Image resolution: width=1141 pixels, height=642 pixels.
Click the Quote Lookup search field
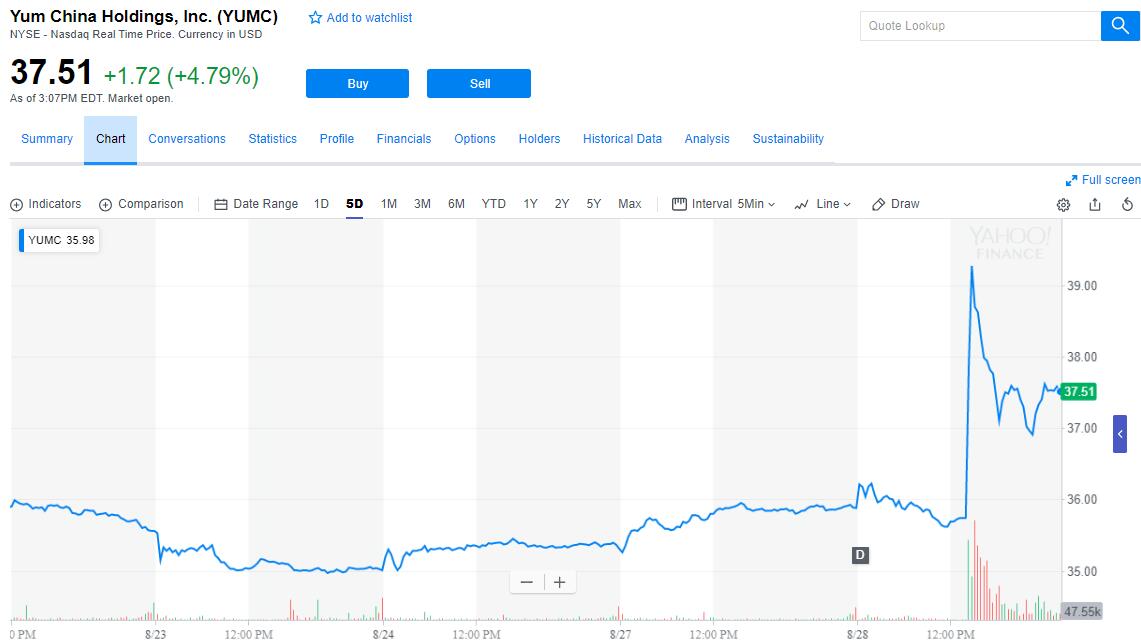979,26
